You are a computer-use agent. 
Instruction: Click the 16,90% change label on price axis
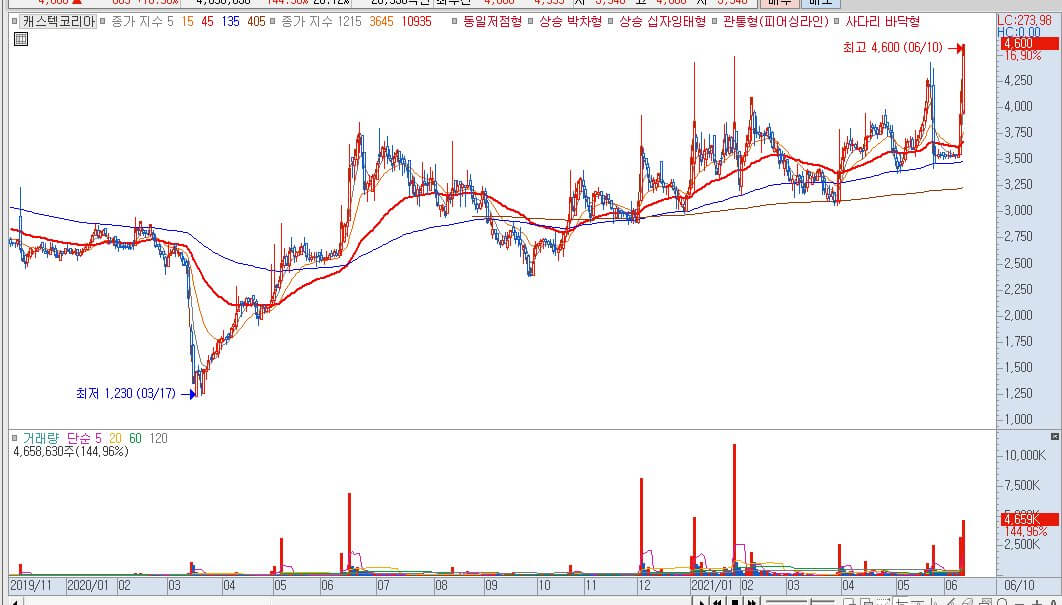coord(1023,56)
